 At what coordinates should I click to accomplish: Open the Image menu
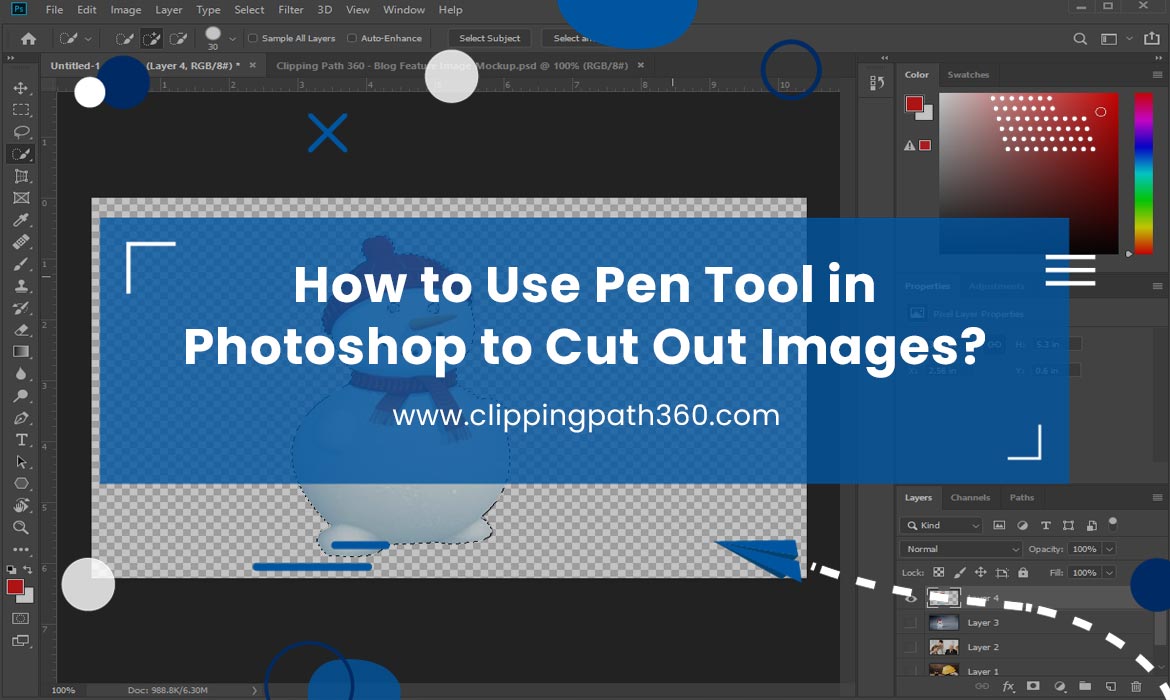click(125, 10)
